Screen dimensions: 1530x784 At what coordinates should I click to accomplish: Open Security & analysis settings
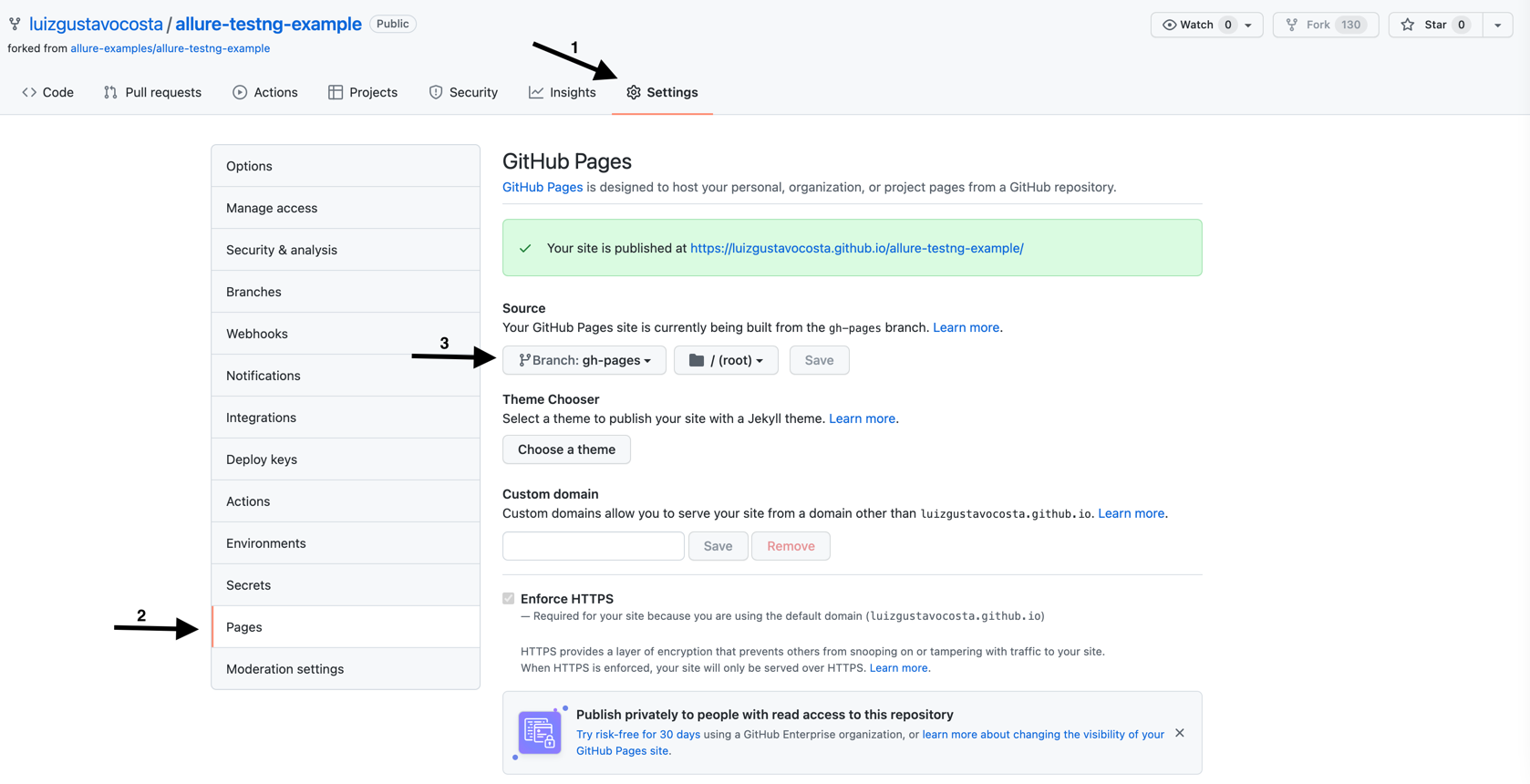click(346, 250)
